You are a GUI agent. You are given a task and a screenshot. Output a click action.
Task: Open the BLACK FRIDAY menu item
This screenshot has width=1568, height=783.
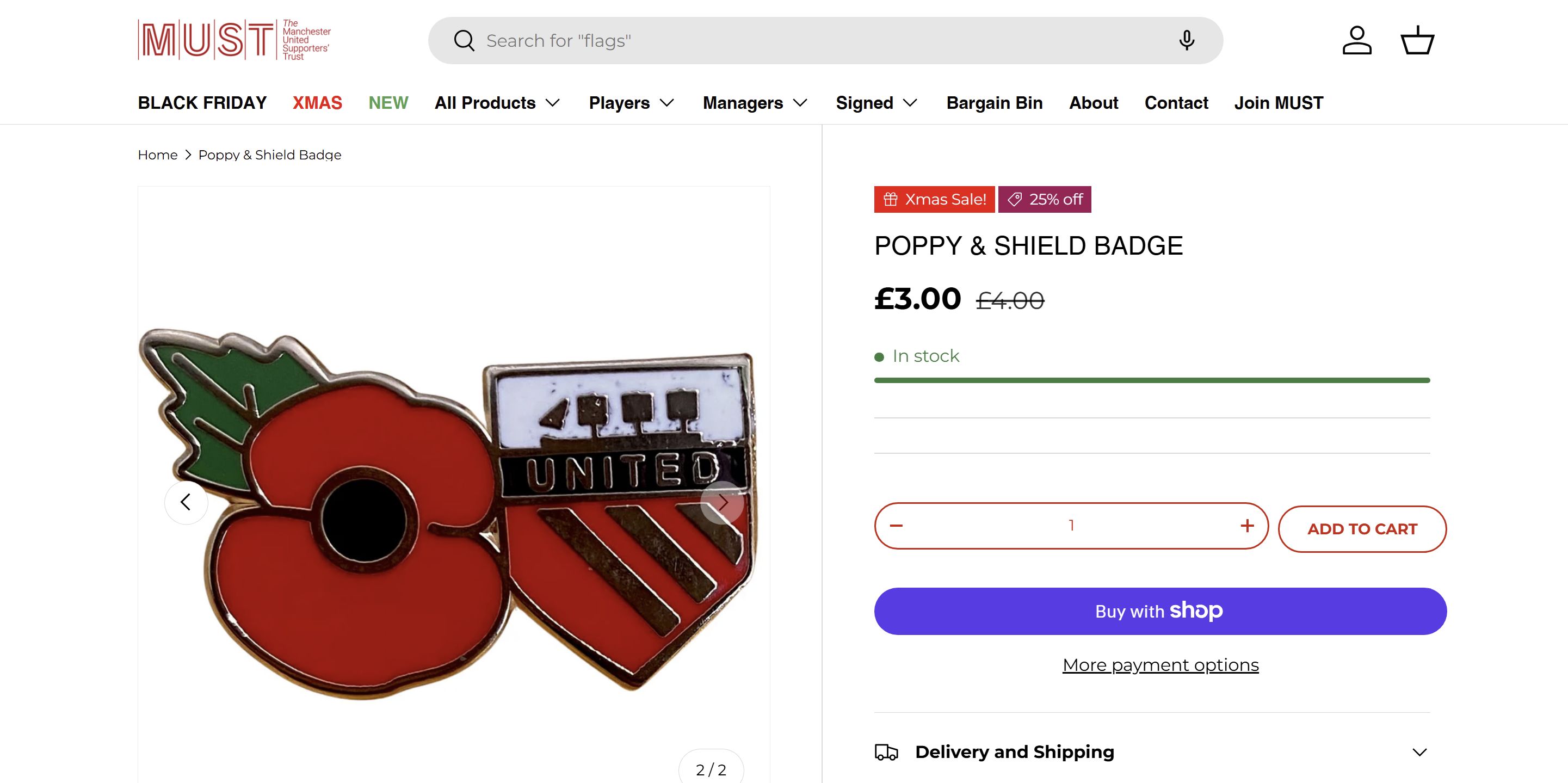pyautogui.click(x=202, y=103)
